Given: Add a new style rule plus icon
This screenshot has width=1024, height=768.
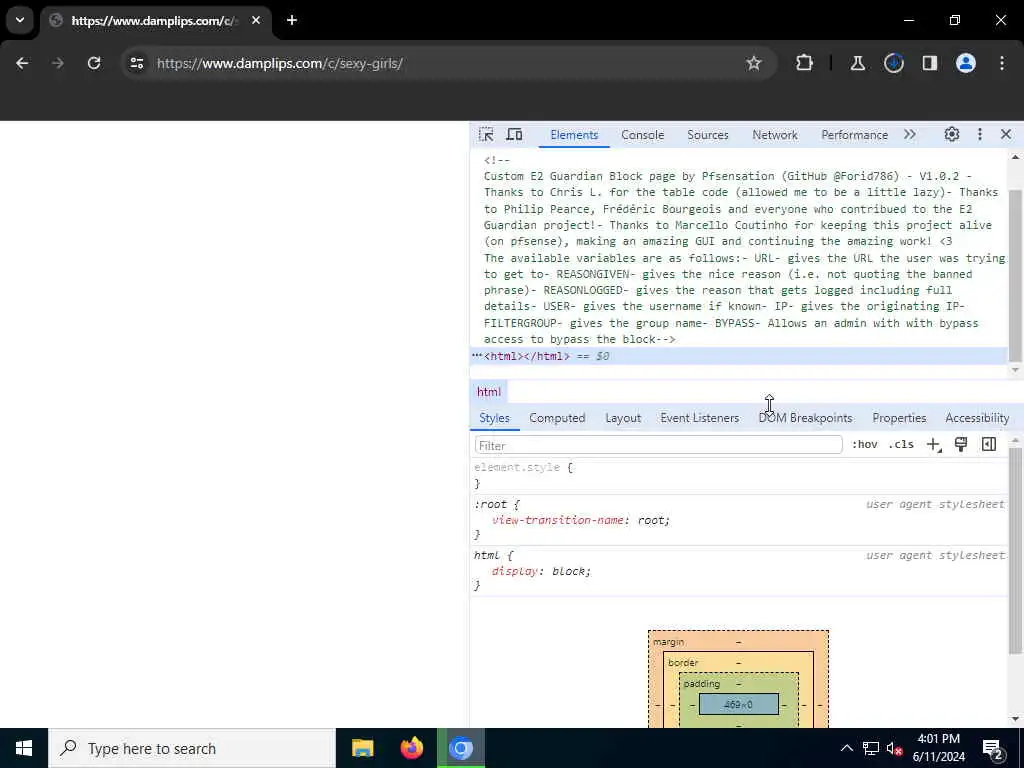Looking at the screenshot, I should pyautogui.click(x=933, y=445).
